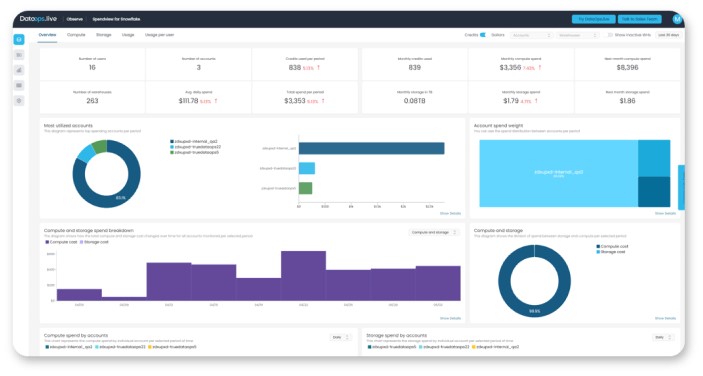
Task: Open the Usage tab
Action: pos(128,35)
